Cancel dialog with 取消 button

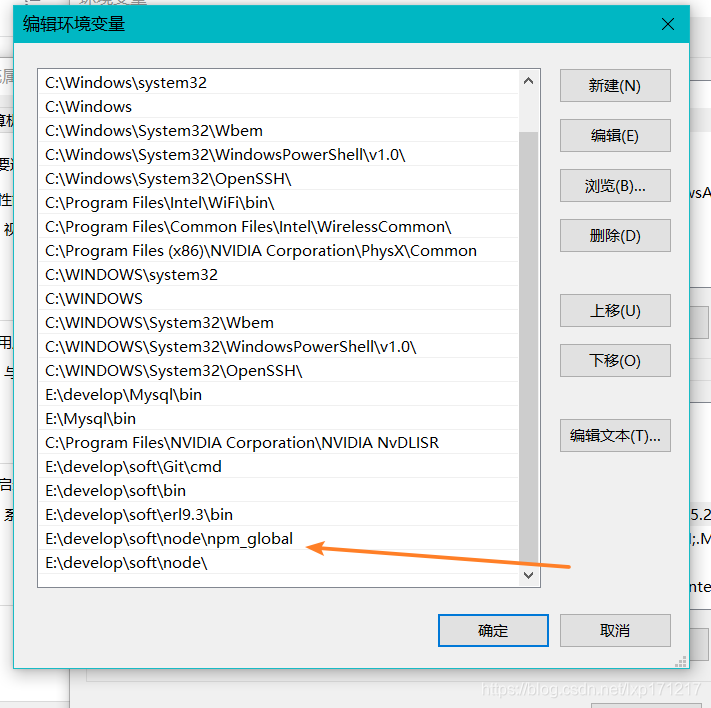(x=615, y=630)
